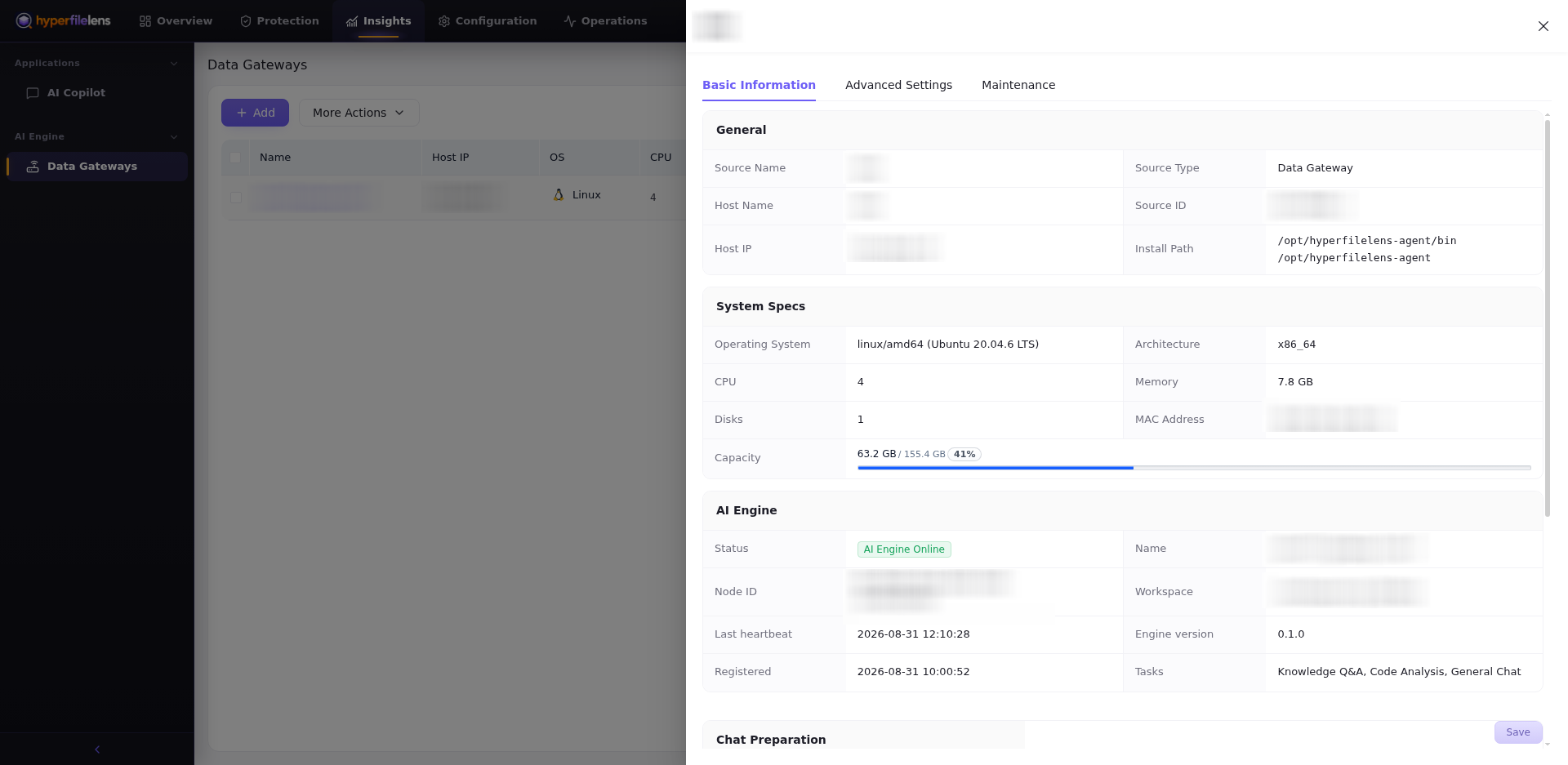Tick the Linux gateway row checkbox
The width and height of the screenshot is (1568, 765).
pyautogui.click(x=235, y=198)
